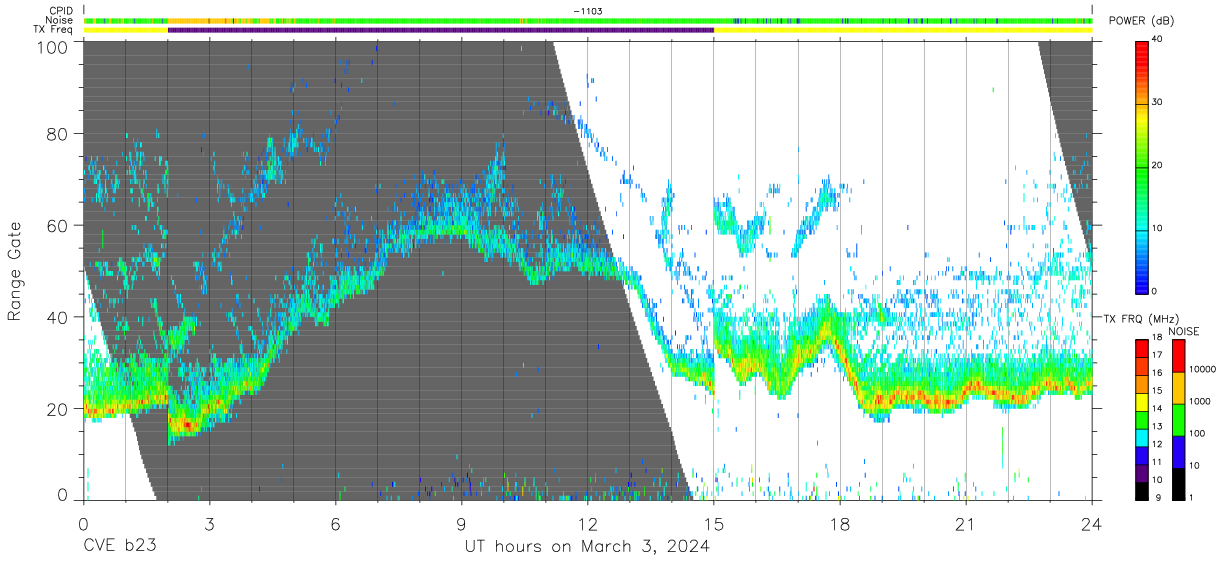Click the 6 tick on the UT hours axis
Screen dimensions: 1228x567
tap(336, 524)
